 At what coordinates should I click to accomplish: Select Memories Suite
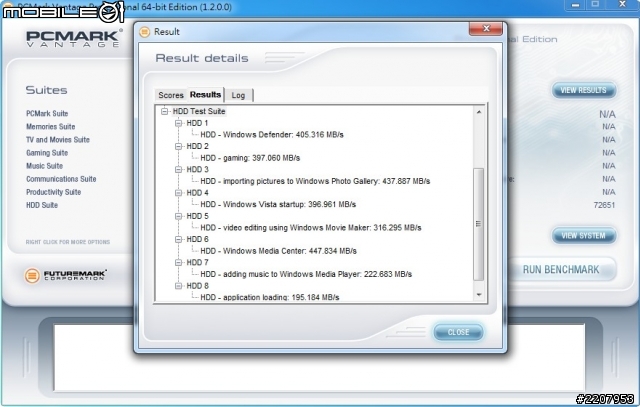[x=51, y=127]
